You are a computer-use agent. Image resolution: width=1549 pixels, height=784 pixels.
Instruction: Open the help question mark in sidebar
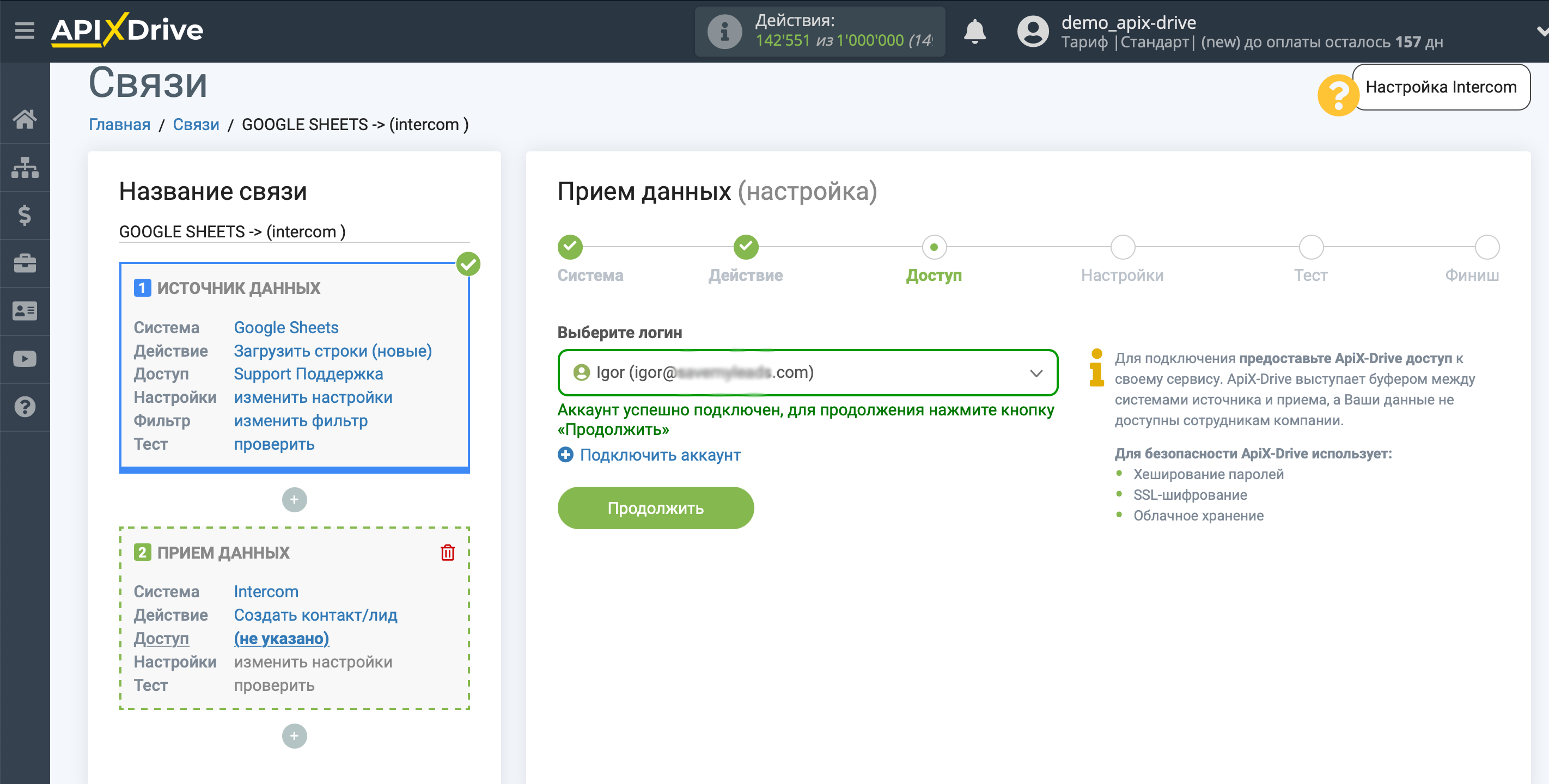[x=25, y=407]
